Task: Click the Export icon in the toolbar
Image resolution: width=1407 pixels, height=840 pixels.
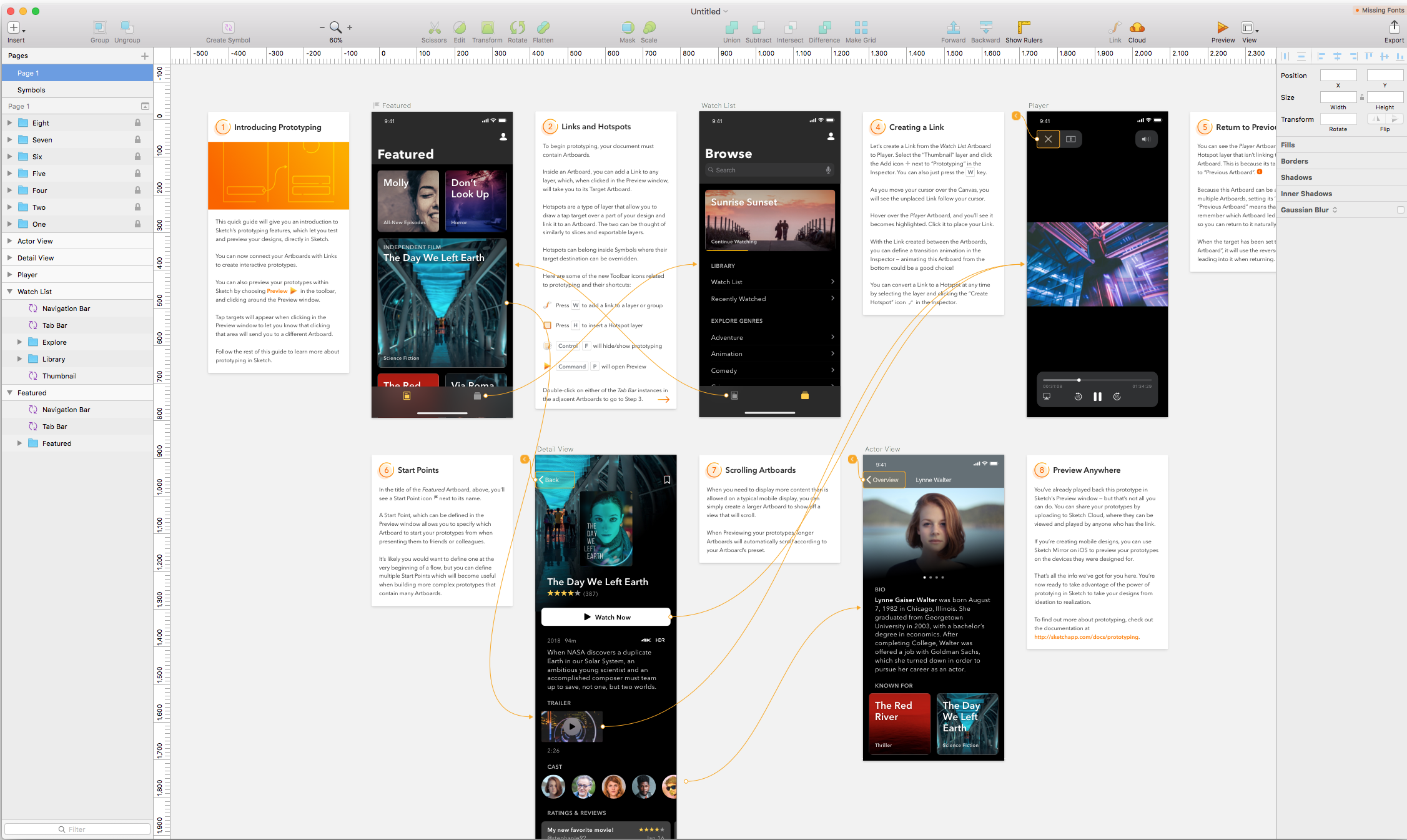Action: (1394, 27)
